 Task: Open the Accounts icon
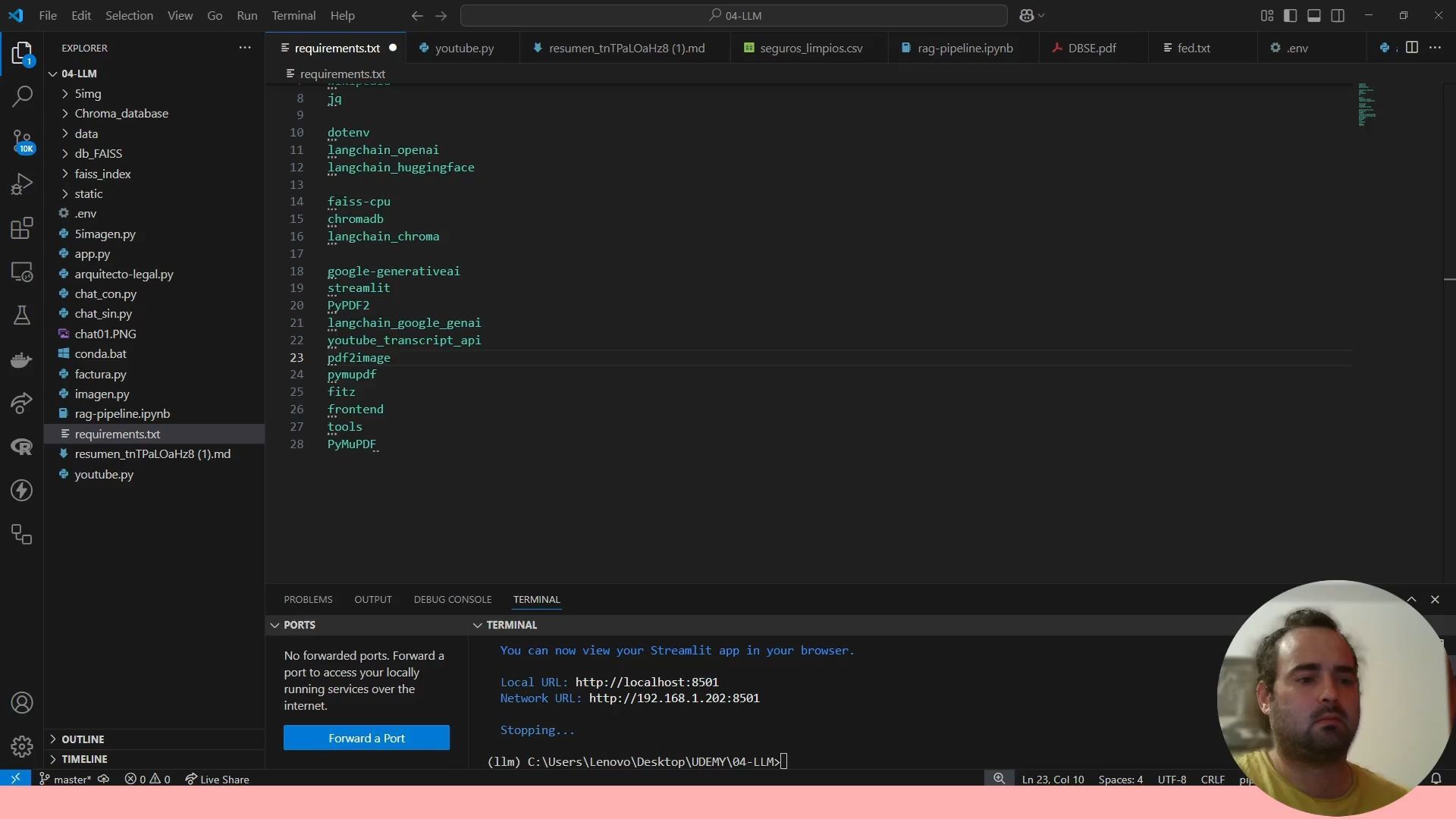click(22, 703)
